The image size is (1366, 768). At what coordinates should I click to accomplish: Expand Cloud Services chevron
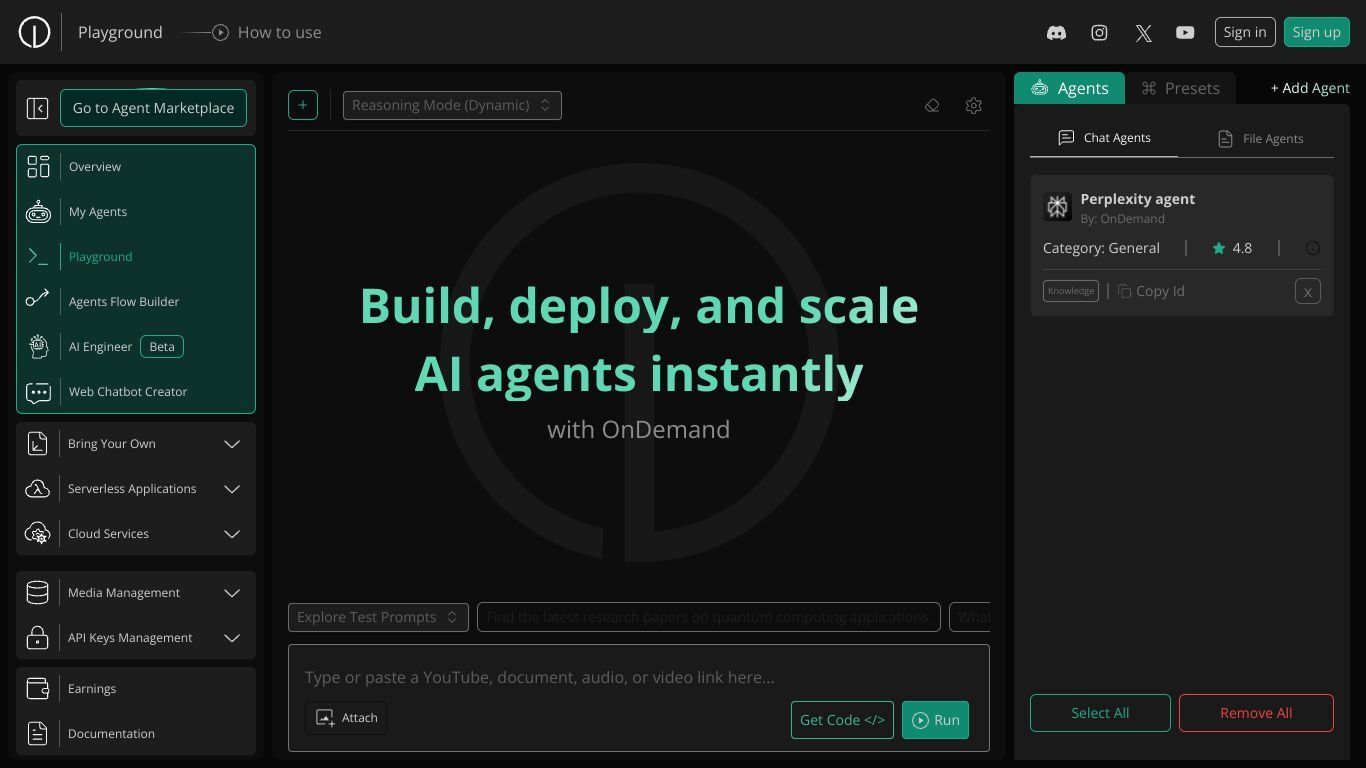coord(232,534)
